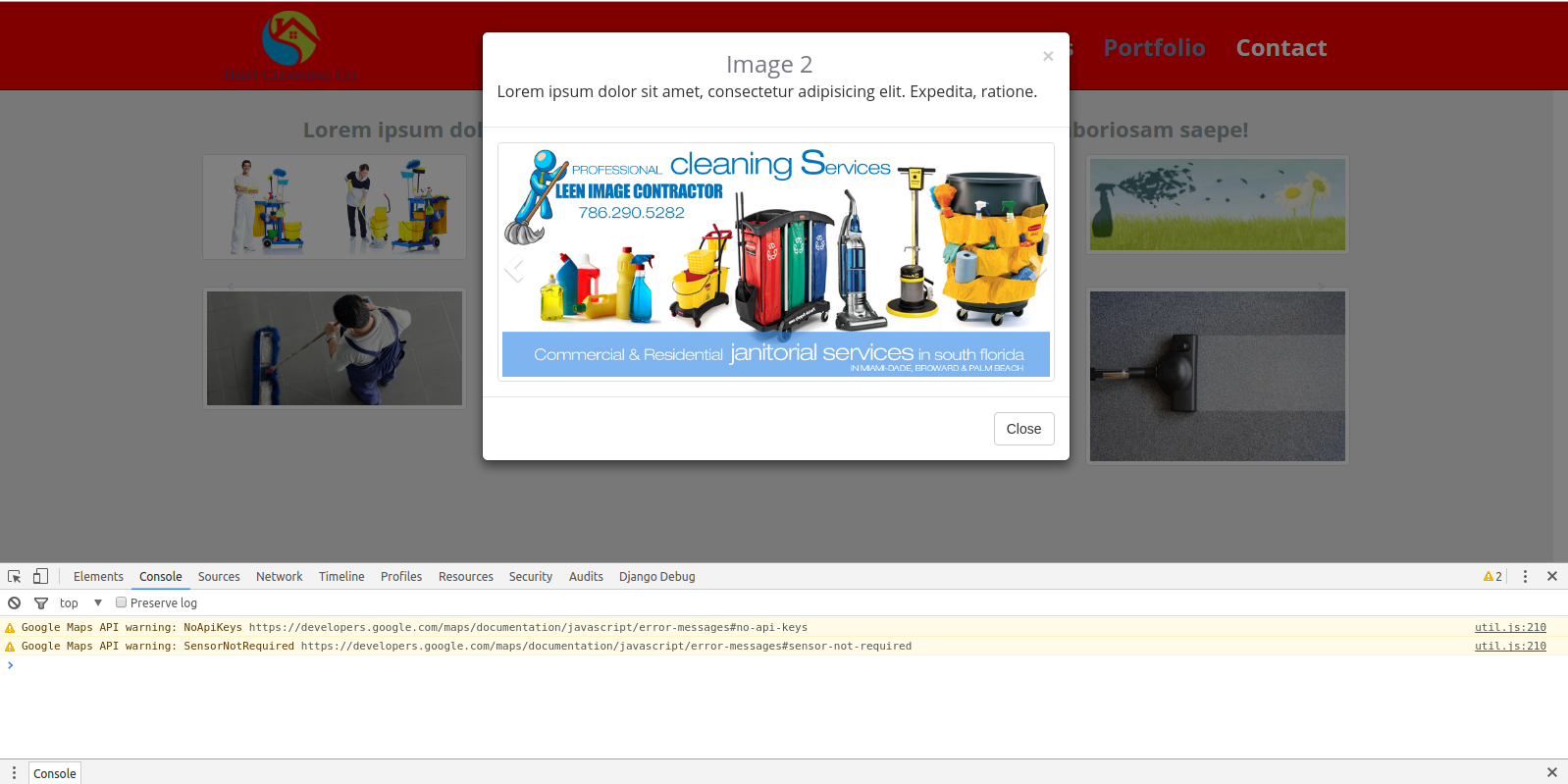This screenshot has width=1568, height=784.
Task: Switch to the Network tab
Action: [279, 576]
